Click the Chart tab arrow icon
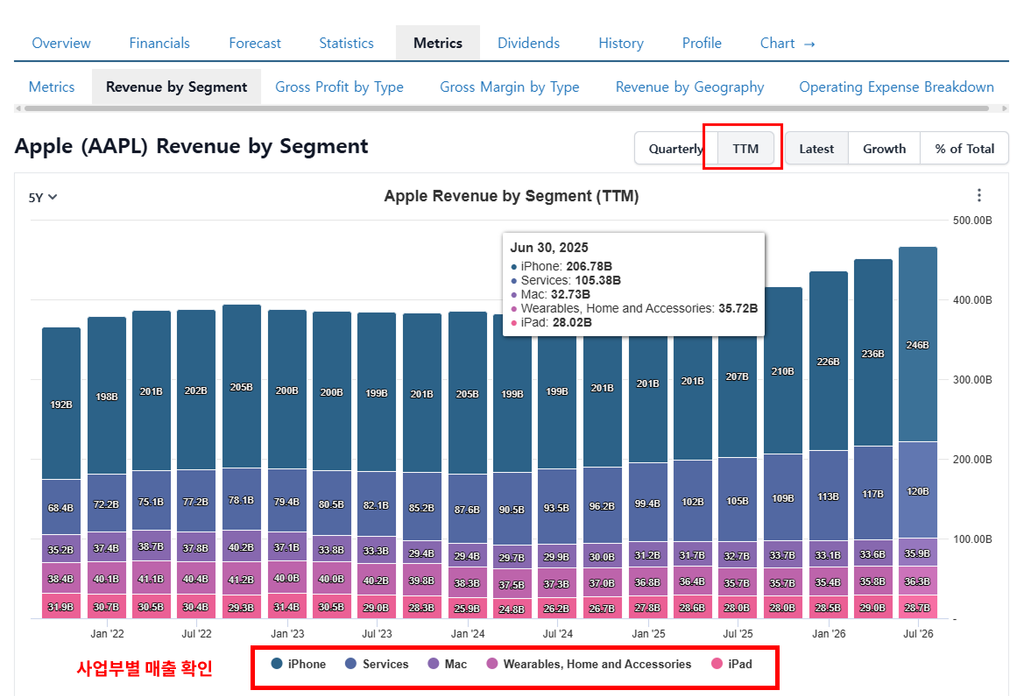The height and width of the screenshot is (696, 1024). tap(809, 44)
